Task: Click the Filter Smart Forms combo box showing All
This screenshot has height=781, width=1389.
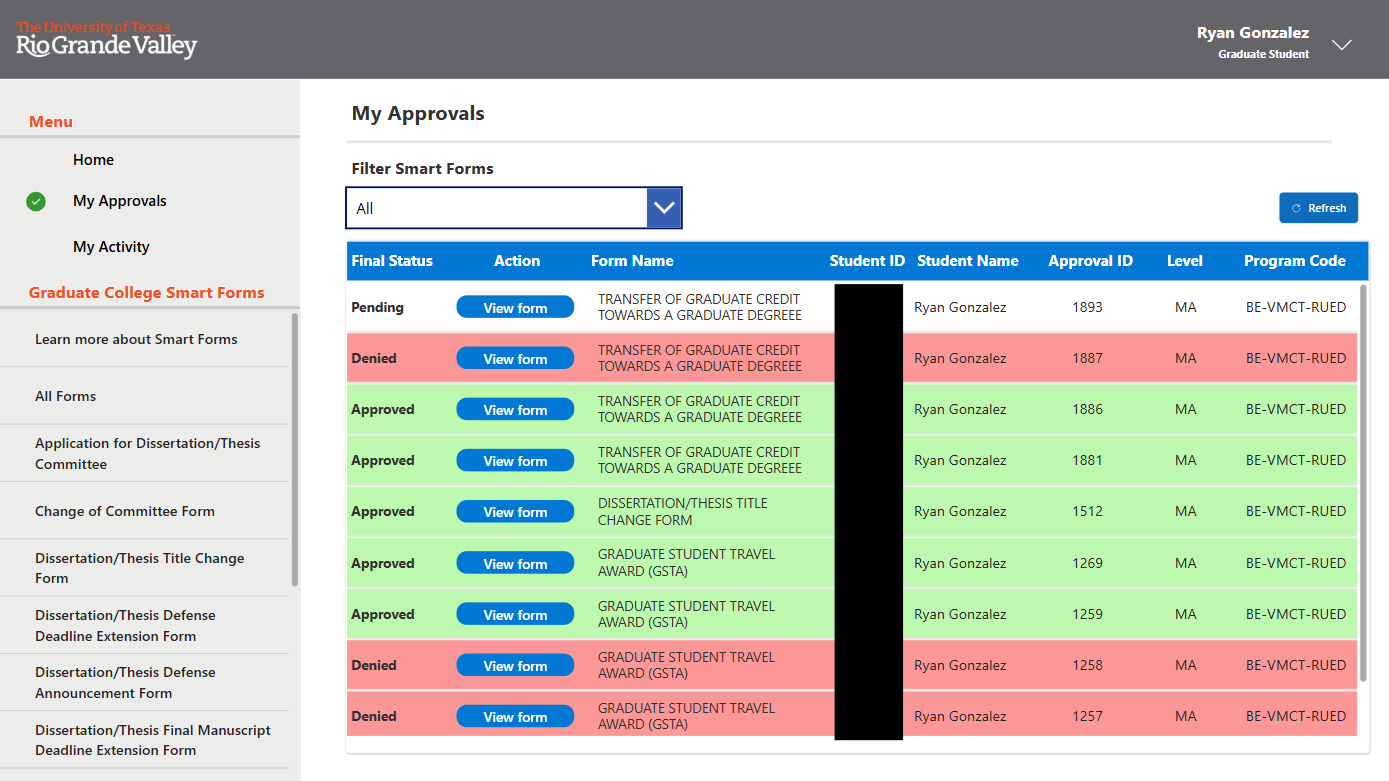Action: (497, 208)
